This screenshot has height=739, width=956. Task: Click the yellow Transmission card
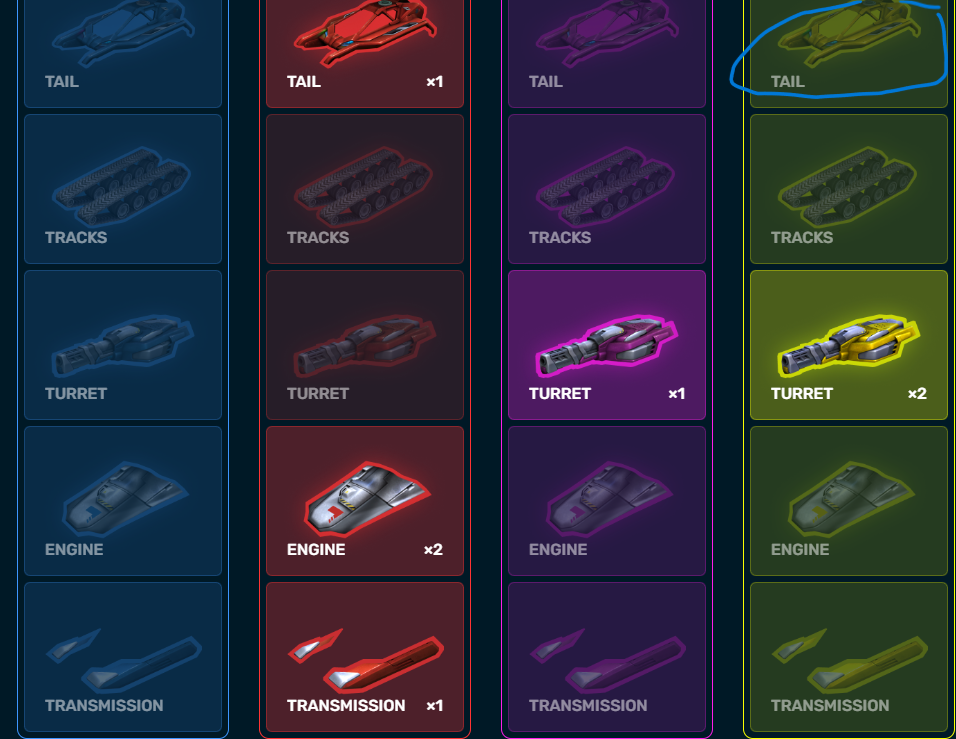849,657
